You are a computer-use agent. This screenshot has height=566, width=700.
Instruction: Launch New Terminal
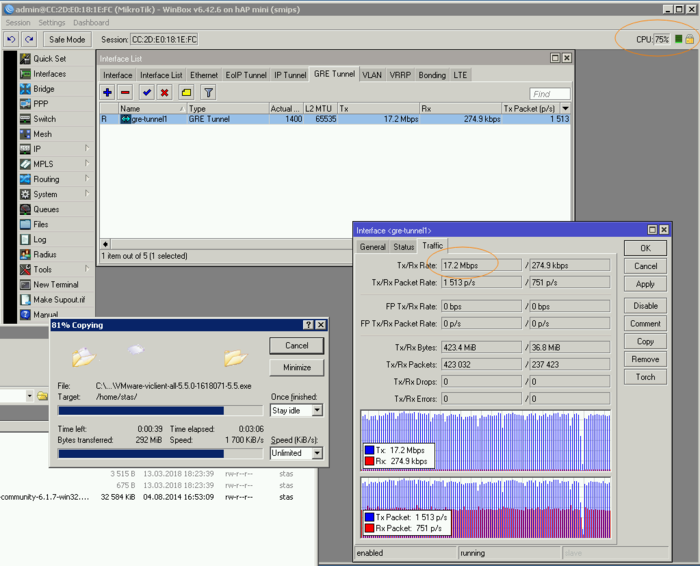click(55, 284)
